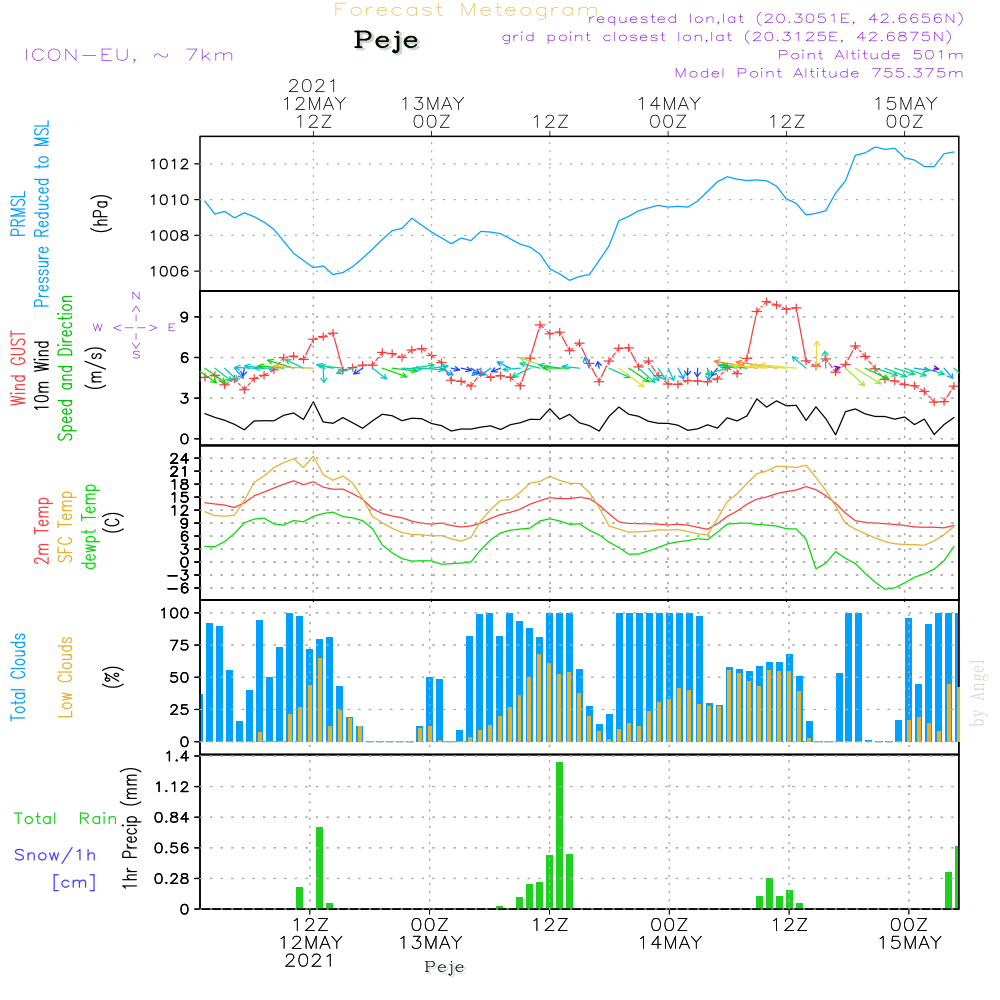Click the orange 'Low Clouds' label
This screenshot has width=1000, height=1000.
(x=66, y=677)
